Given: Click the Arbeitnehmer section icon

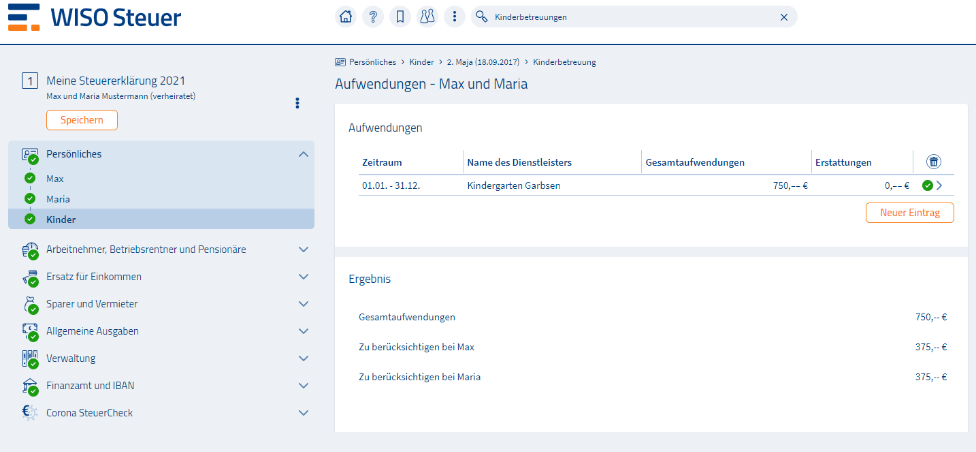Looking at the screenshot, I should click(x=30, y=251).
